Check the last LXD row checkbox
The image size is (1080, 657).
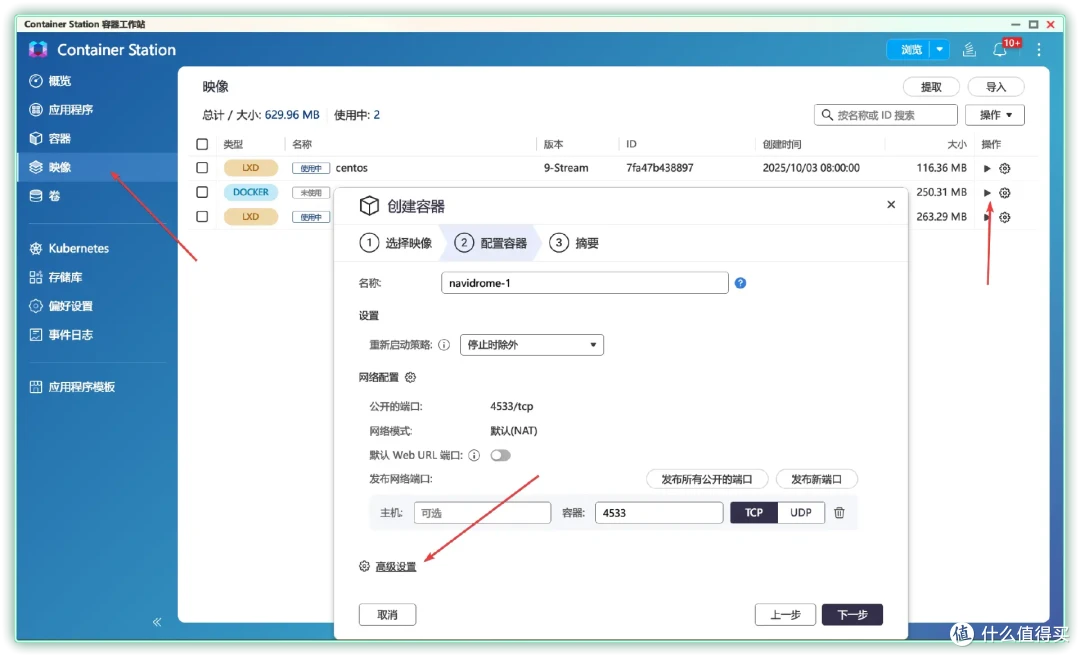[202, 216]
